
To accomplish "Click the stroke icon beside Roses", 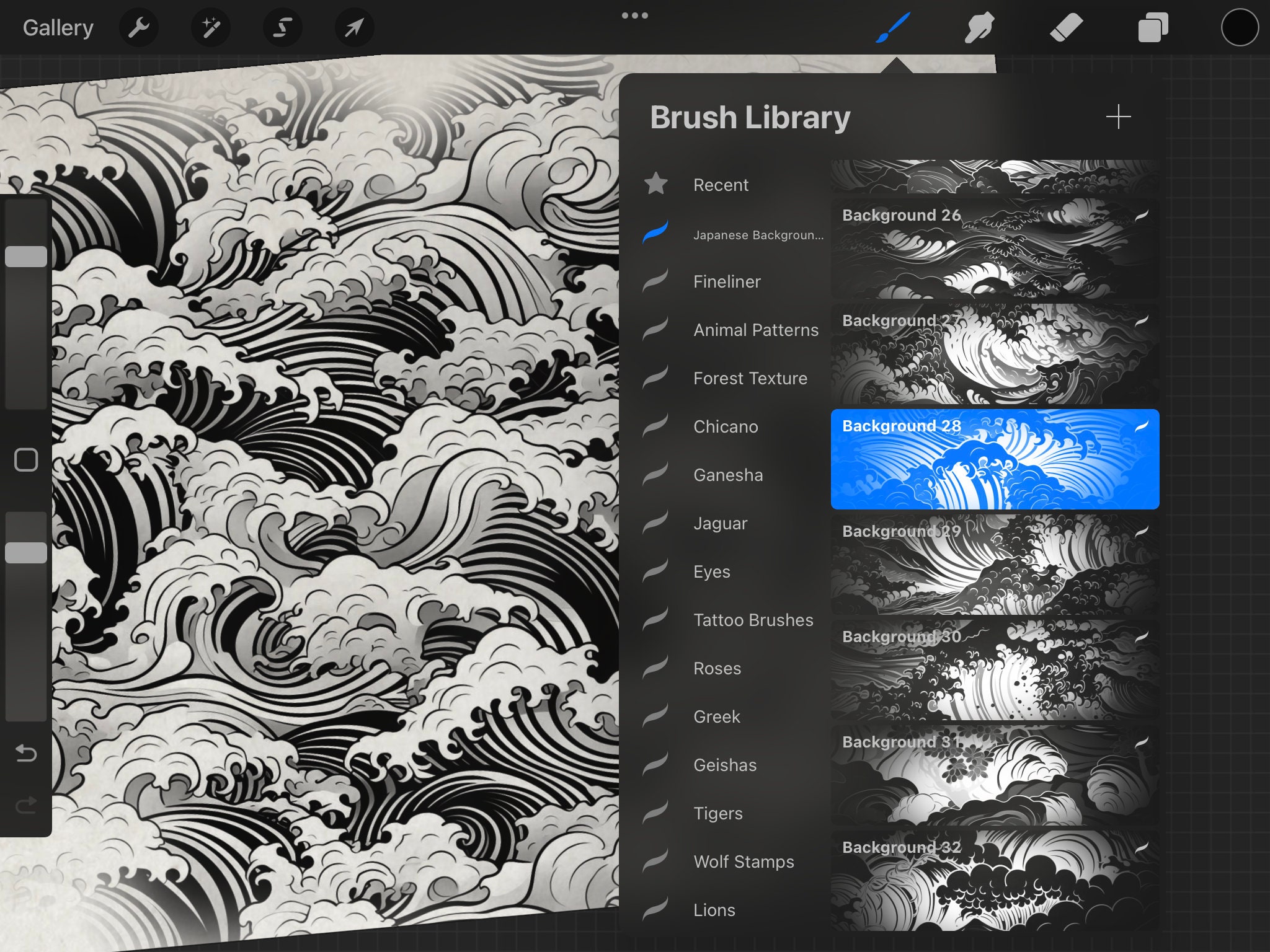I will pyautogui.click(x=655, y=667).
